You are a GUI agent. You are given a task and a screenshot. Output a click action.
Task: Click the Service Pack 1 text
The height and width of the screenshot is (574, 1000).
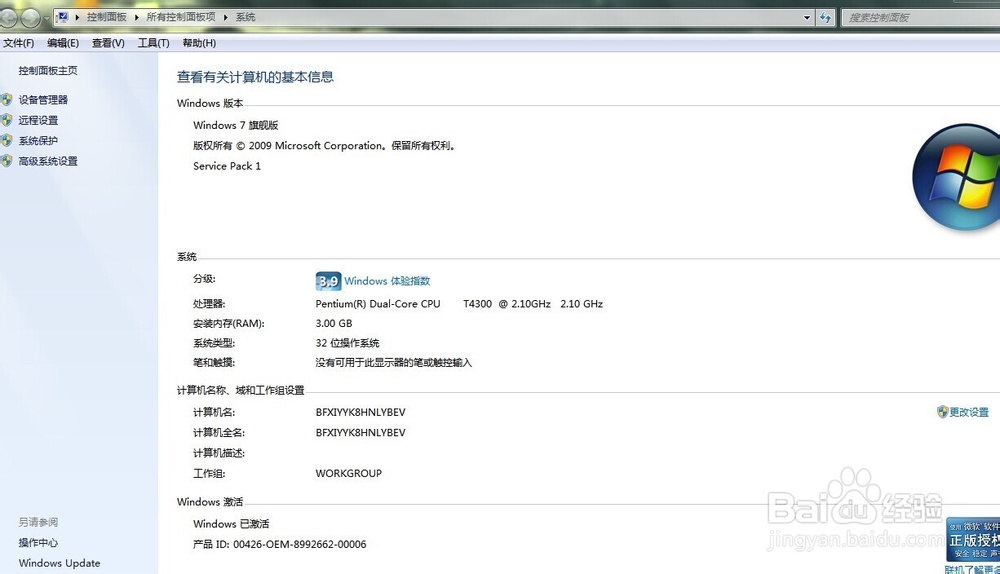pyautogui.click(x=227, y=166)
